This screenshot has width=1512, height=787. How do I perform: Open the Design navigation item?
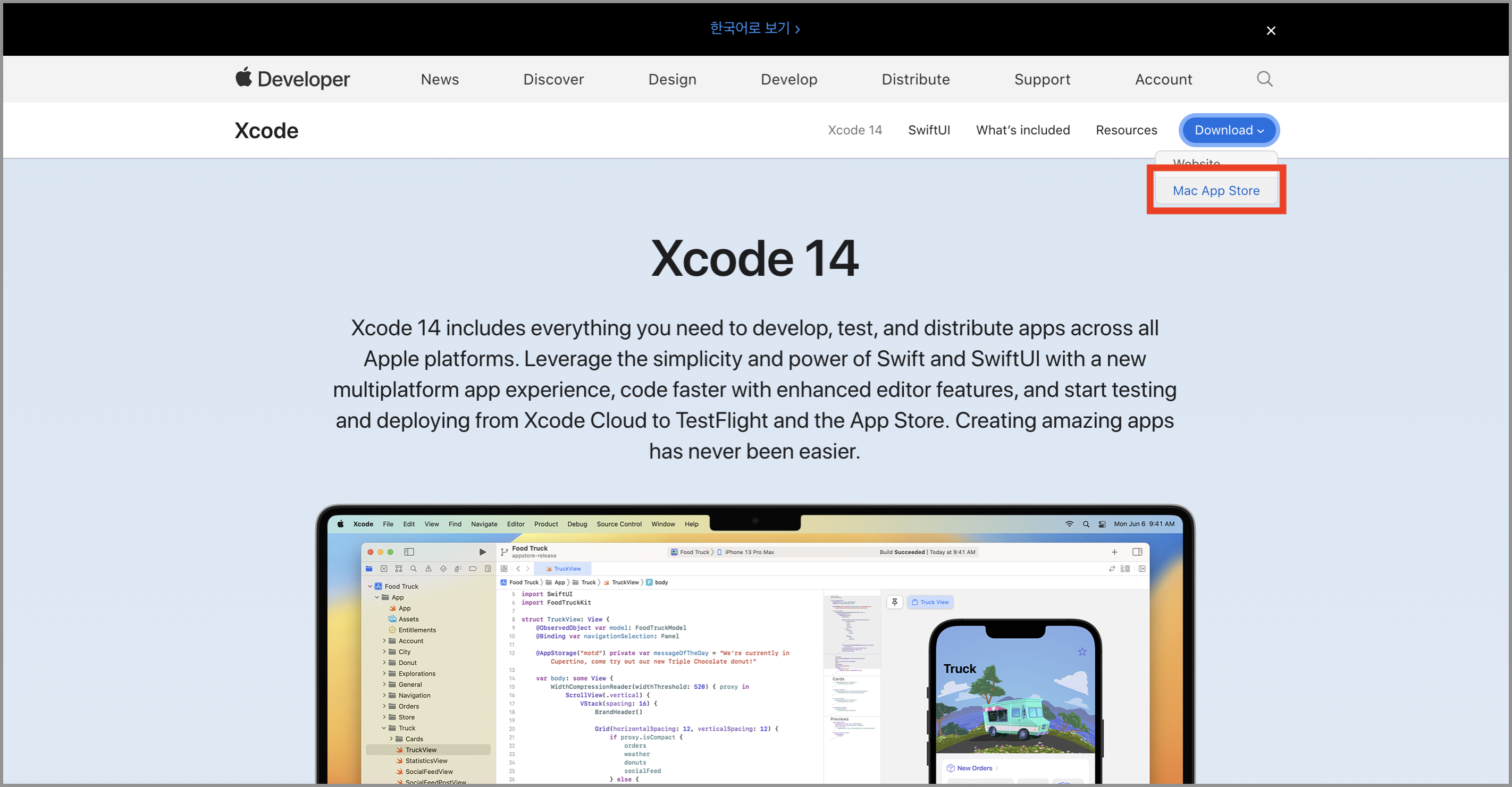tap(672, 79)
